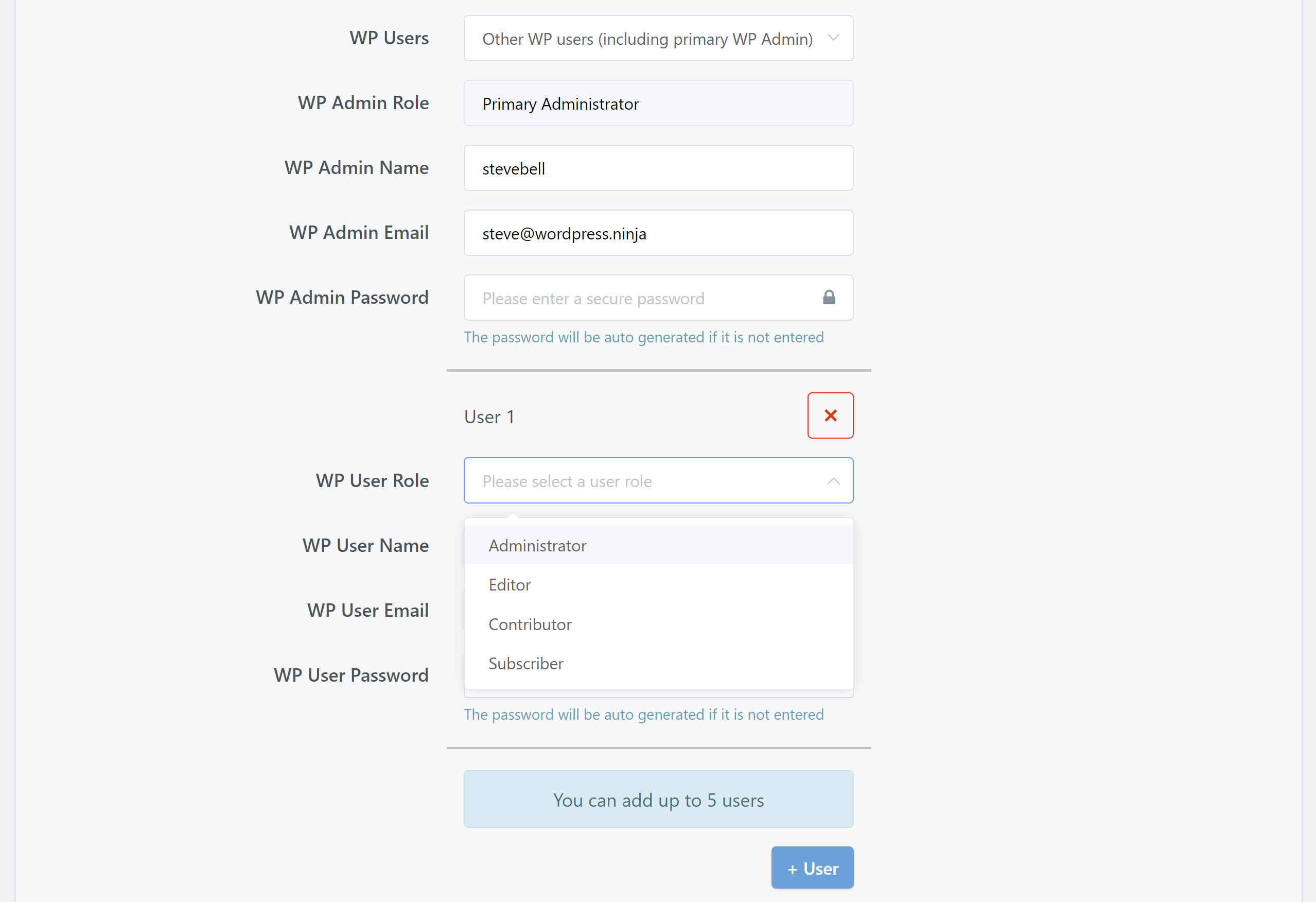Viewport: 1316px width, 902px height.
Task: Add another user with the + User button
Action: 812,868
